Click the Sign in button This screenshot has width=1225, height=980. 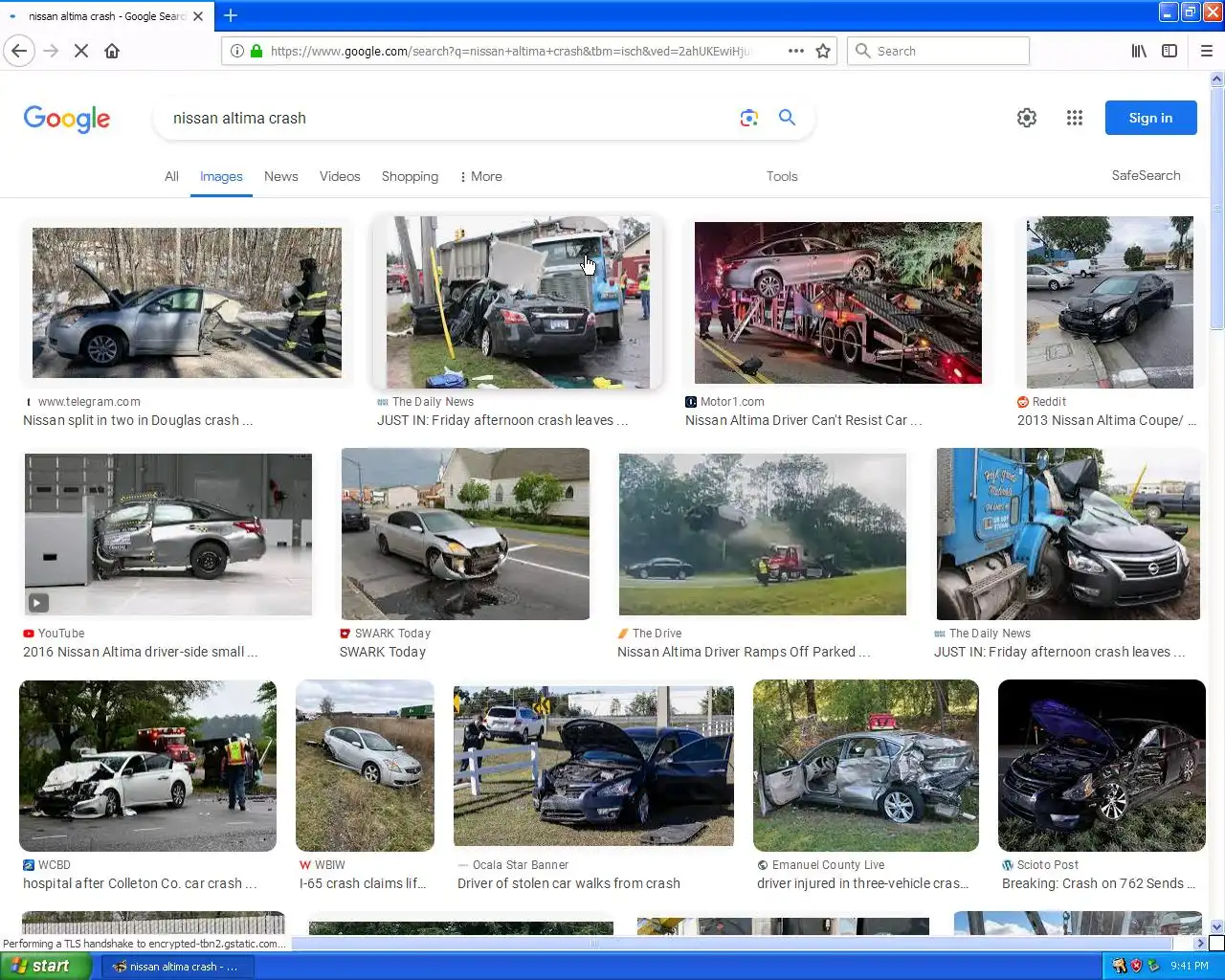pos(1150,118)
